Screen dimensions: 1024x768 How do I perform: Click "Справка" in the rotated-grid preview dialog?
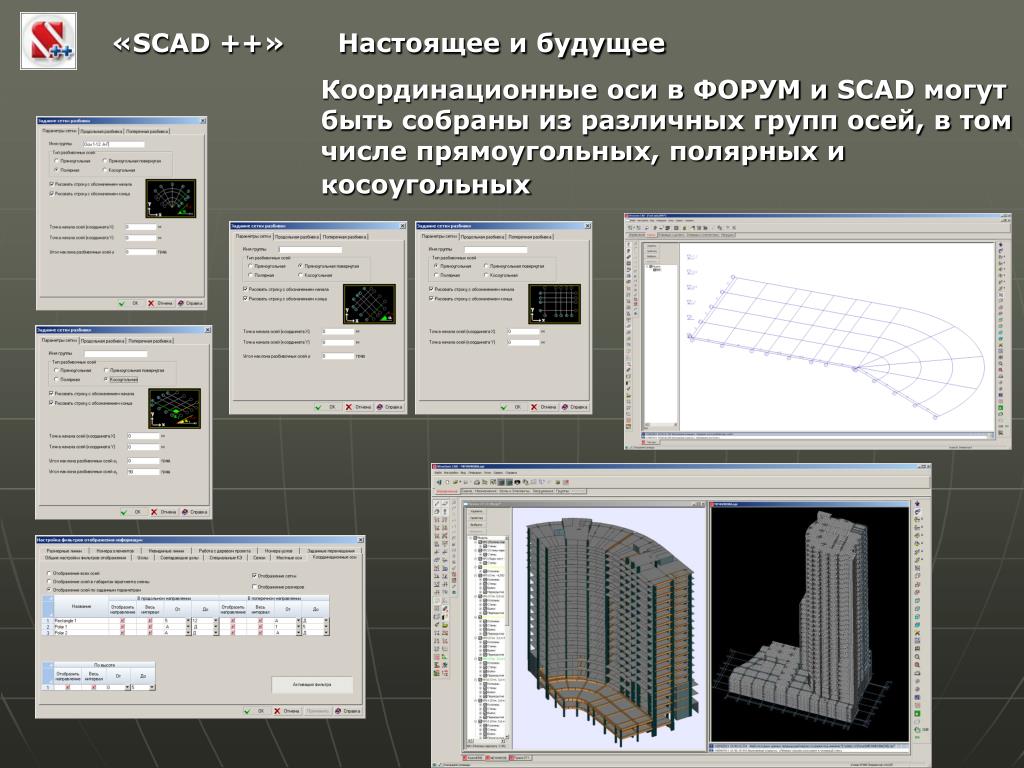click(390, 407)
